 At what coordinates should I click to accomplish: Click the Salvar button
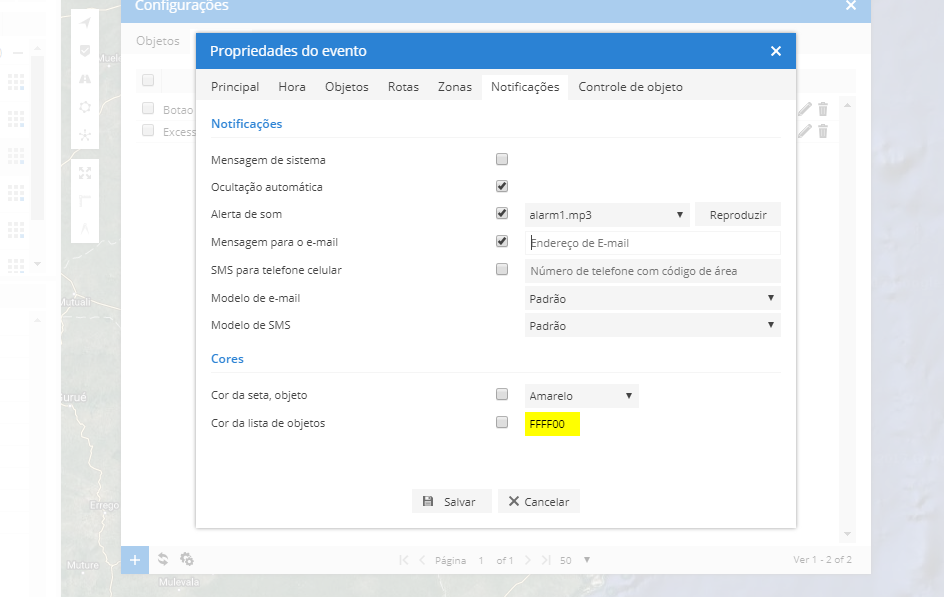(x=451, y=502)
